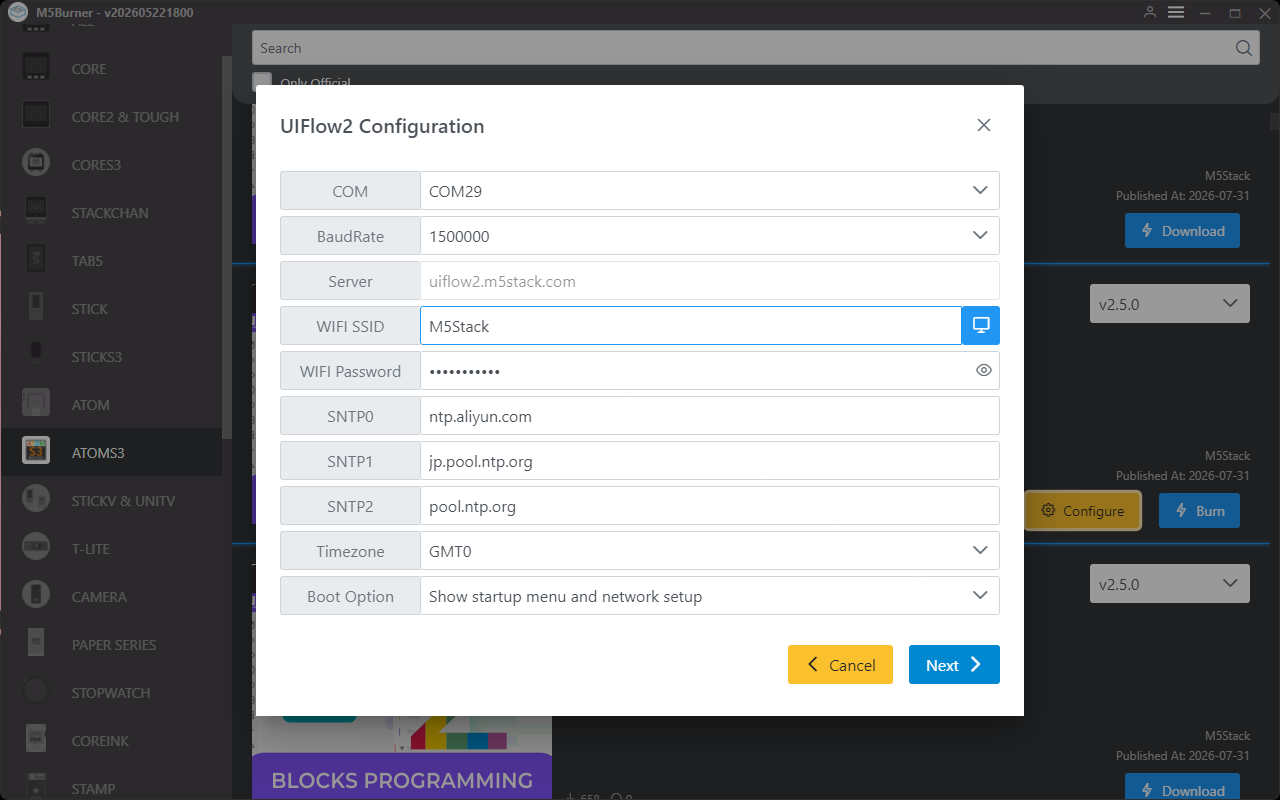Switch to the TAB5 category
Viewport: 1280px width, 800px height.
pos(87,261)
